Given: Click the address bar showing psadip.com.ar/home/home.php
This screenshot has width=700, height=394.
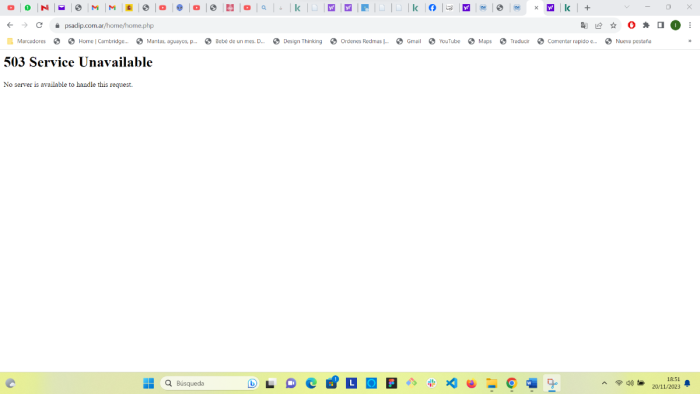Looking at the screenshot, I should [312, 25].
